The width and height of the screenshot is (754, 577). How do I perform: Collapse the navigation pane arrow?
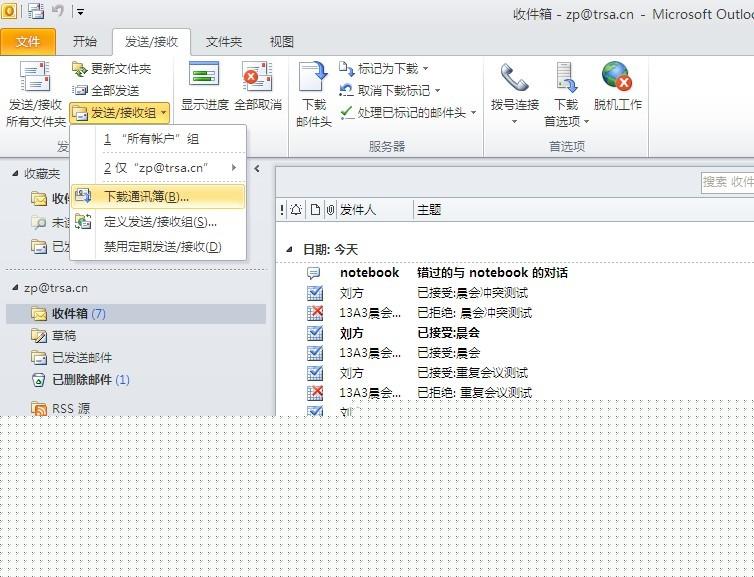click(x=257, y=169)
